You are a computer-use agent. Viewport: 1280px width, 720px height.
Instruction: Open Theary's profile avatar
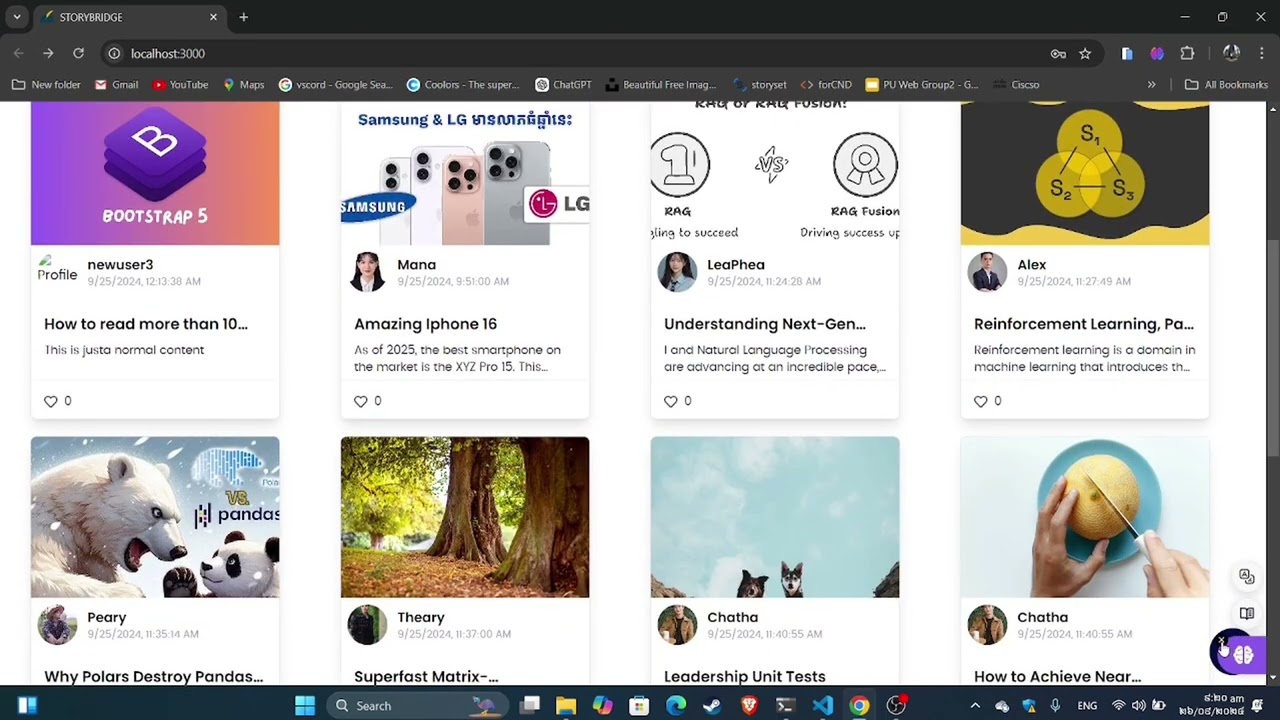coord(367,625)
